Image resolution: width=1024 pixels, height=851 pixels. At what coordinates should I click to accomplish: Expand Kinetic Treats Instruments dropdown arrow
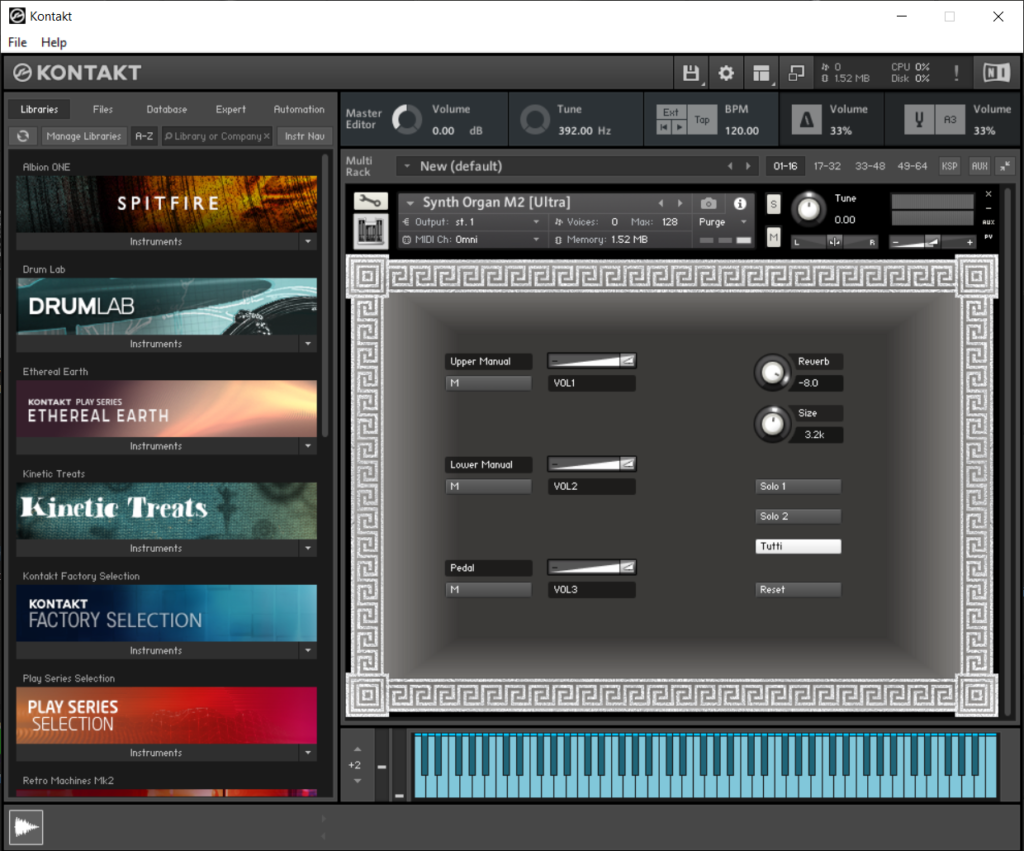coord(308,548)
